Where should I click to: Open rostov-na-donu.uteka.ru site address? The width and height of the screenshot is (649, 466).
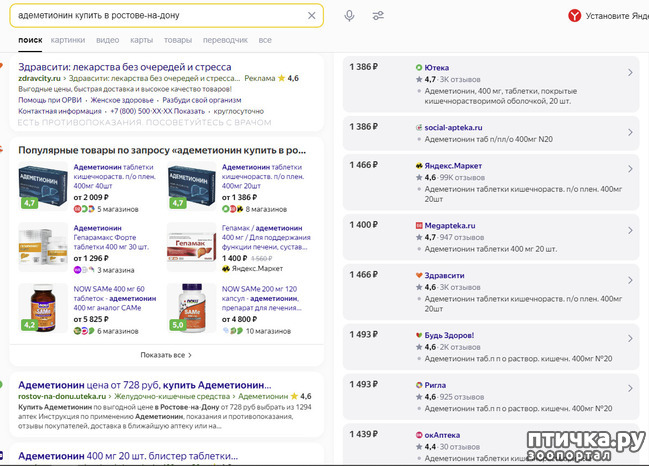click(x=62, y=396)
